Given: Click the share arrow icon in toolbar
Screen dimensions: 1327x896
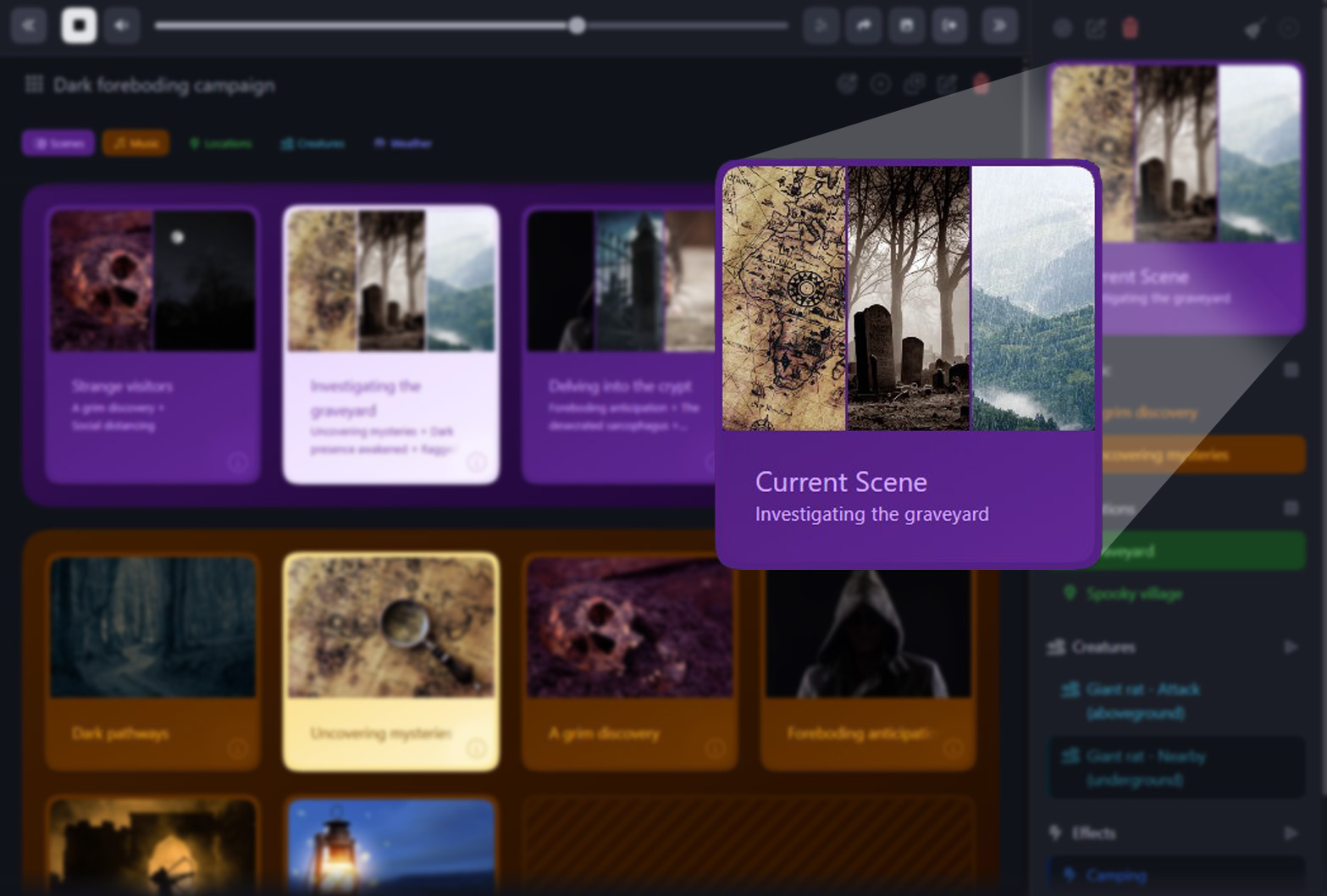Looking at the screenshot, I should click(864, 25).
